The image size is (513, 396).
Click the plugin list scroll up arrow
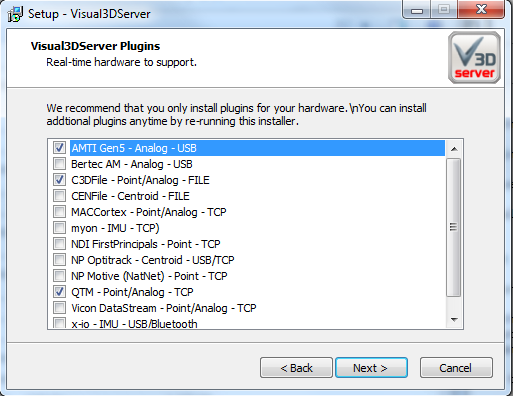[x=454, y=149]
